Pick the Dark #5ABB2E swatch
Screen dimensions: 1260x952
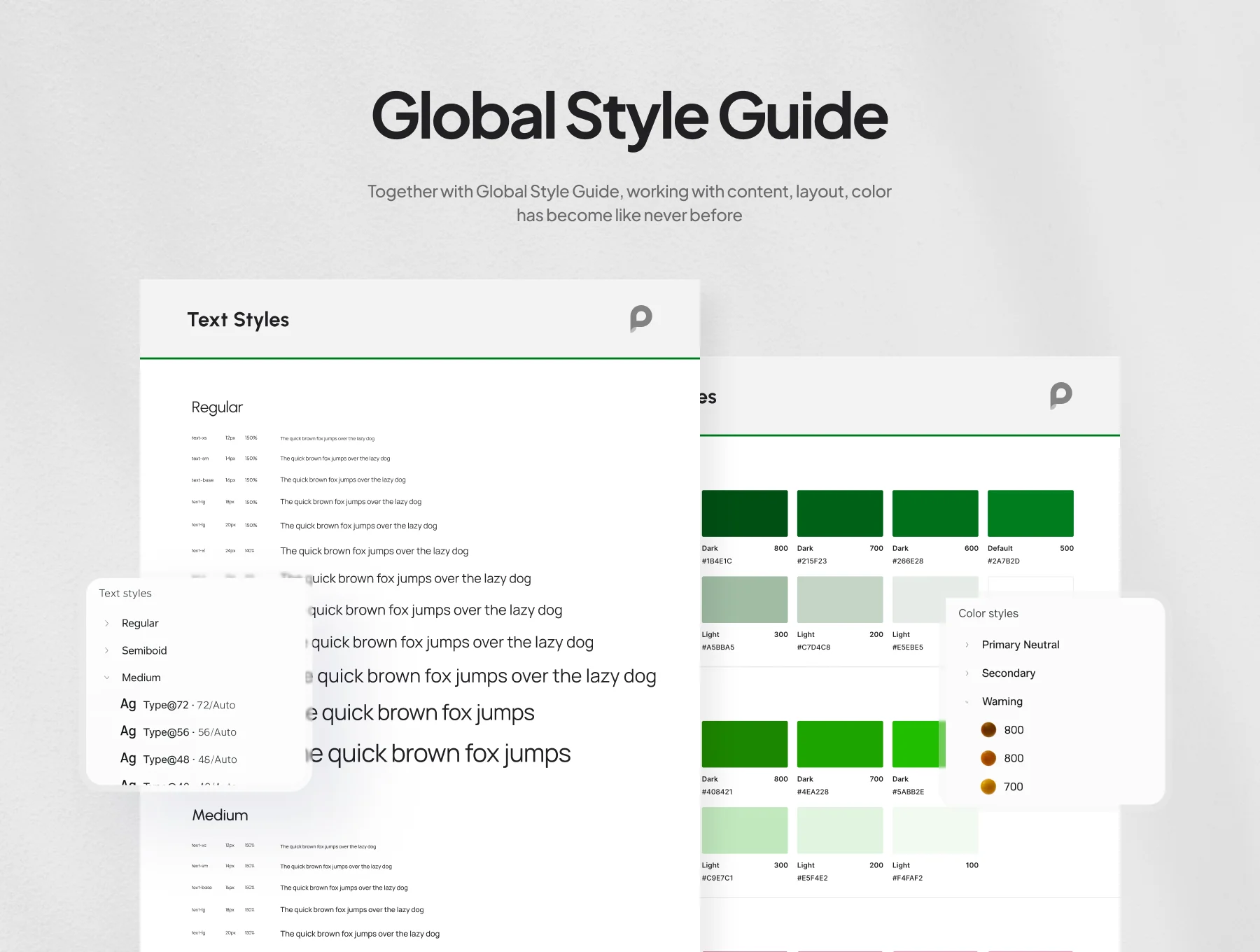coord(918,744)
